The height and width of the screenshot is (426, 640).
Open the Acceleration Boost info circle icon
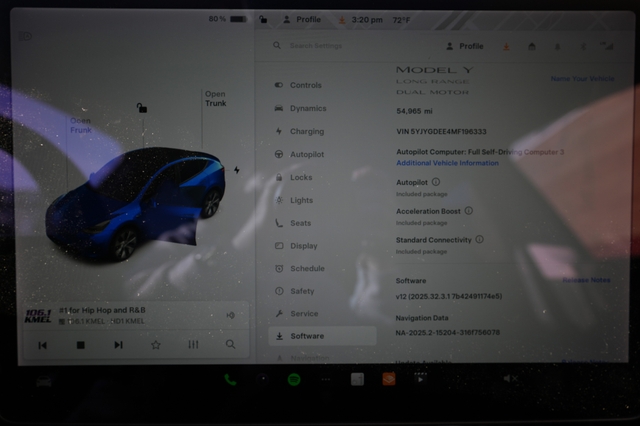[x=469, y=211]
